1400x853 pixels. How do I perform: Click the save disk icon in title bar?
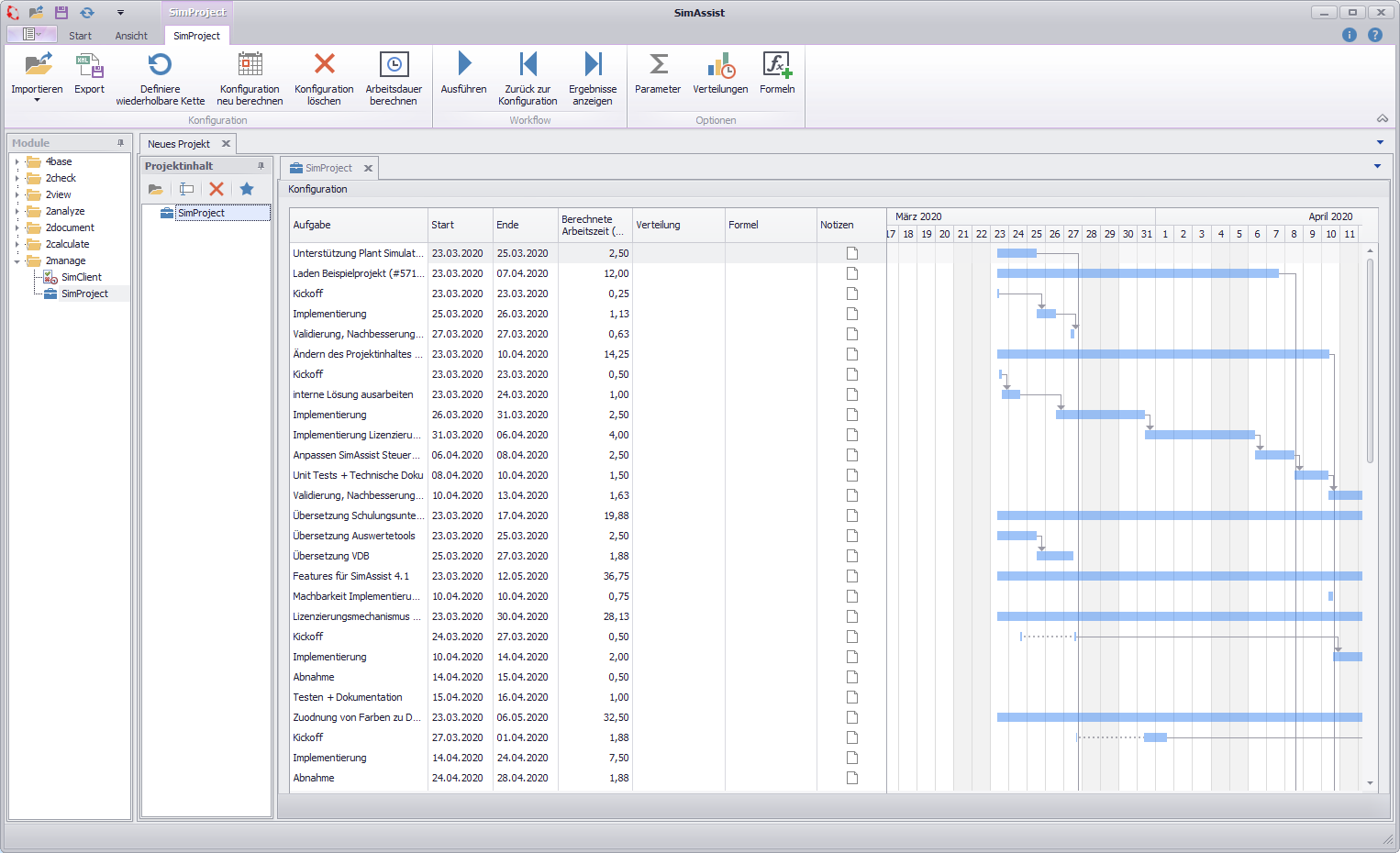click(x=61, y=13)
